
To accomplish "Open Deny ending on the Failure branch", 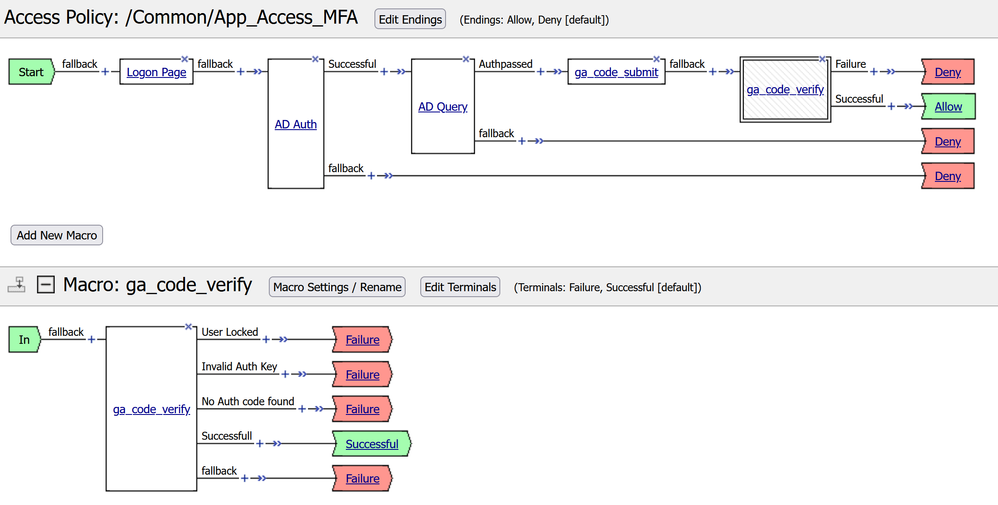I will 948,72.
